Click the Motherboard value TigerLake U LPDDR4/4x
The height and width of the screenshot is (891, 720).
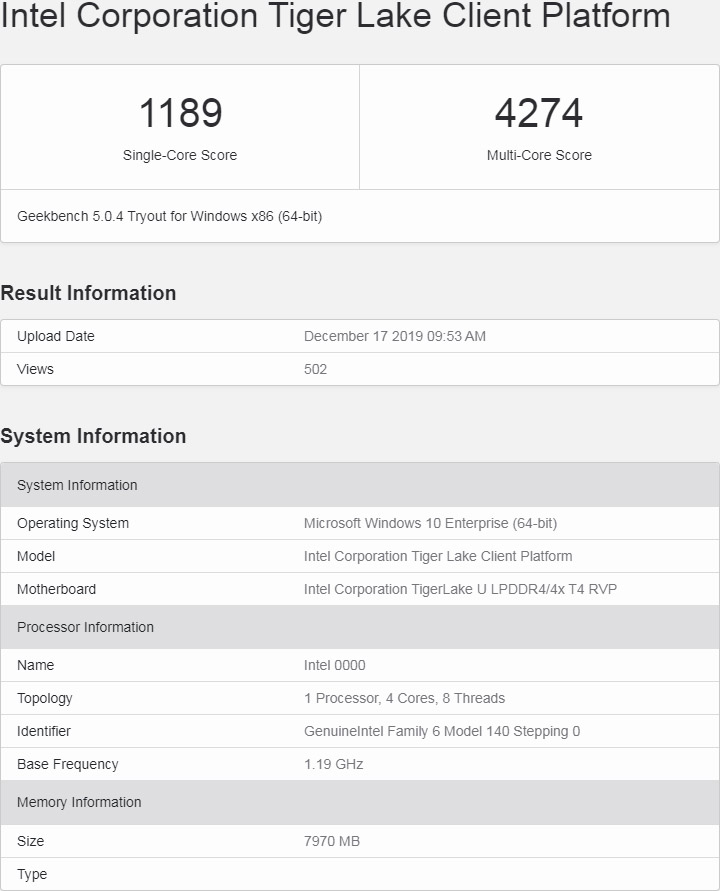[x=460, y=589]
